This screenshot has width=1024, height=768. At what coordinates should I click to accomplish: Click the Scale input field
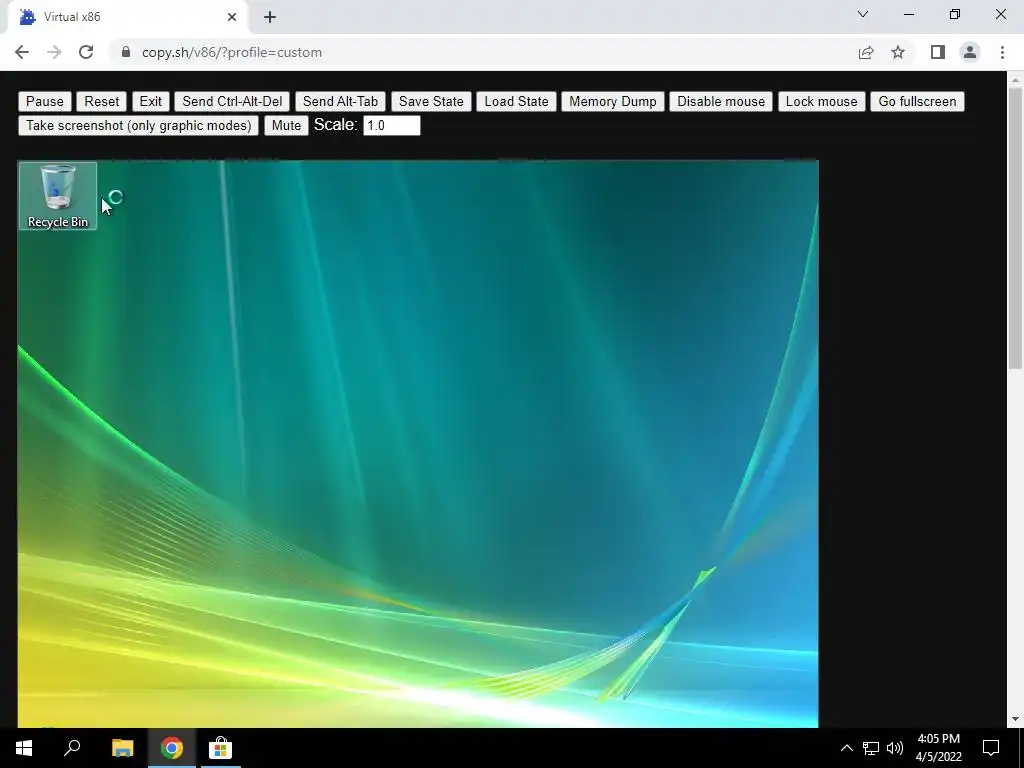pyautogui.click(x=392, y=125)
